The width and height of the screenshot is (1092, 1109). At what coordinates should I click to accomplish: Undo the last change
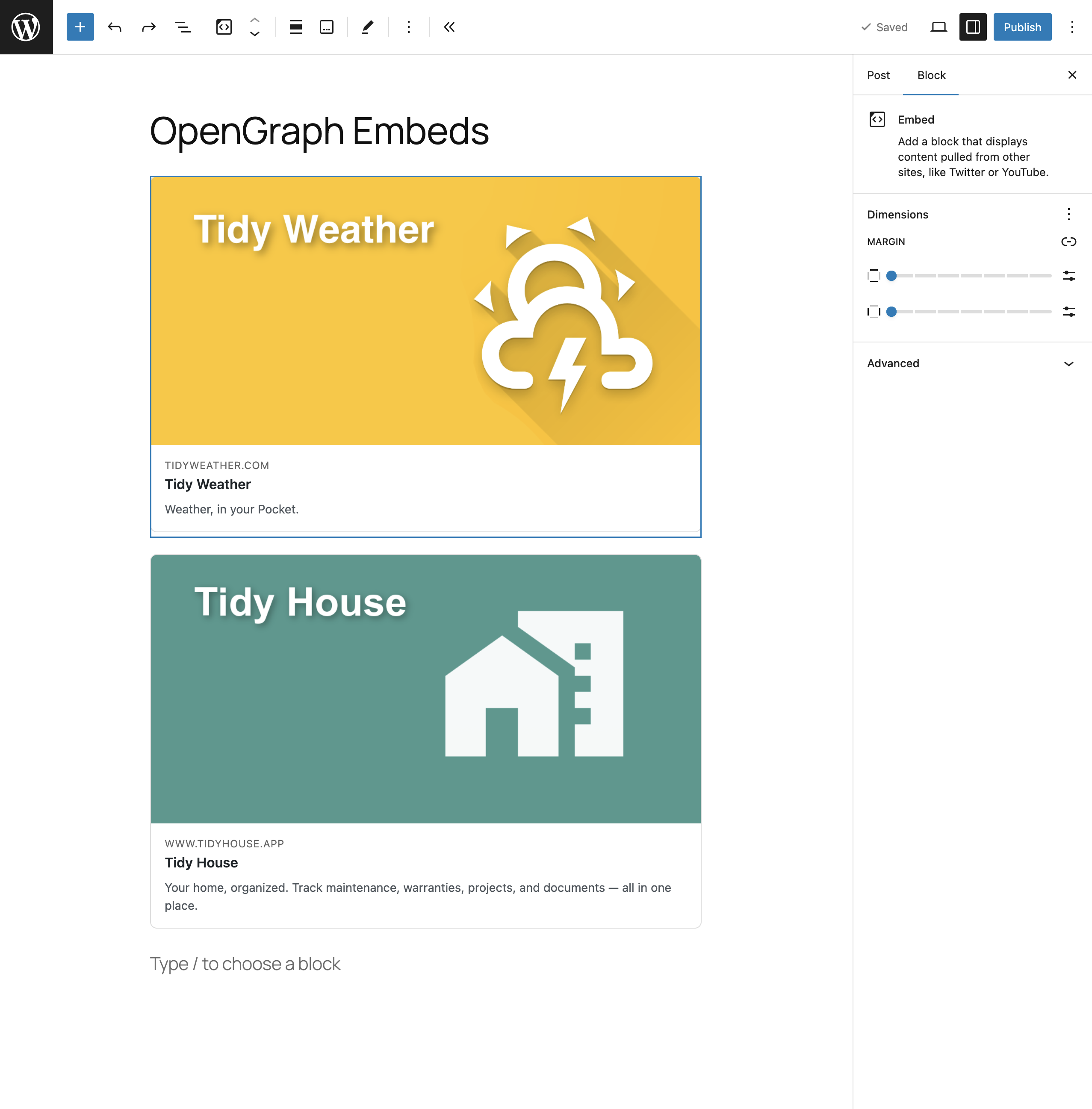tap(114, 27)
